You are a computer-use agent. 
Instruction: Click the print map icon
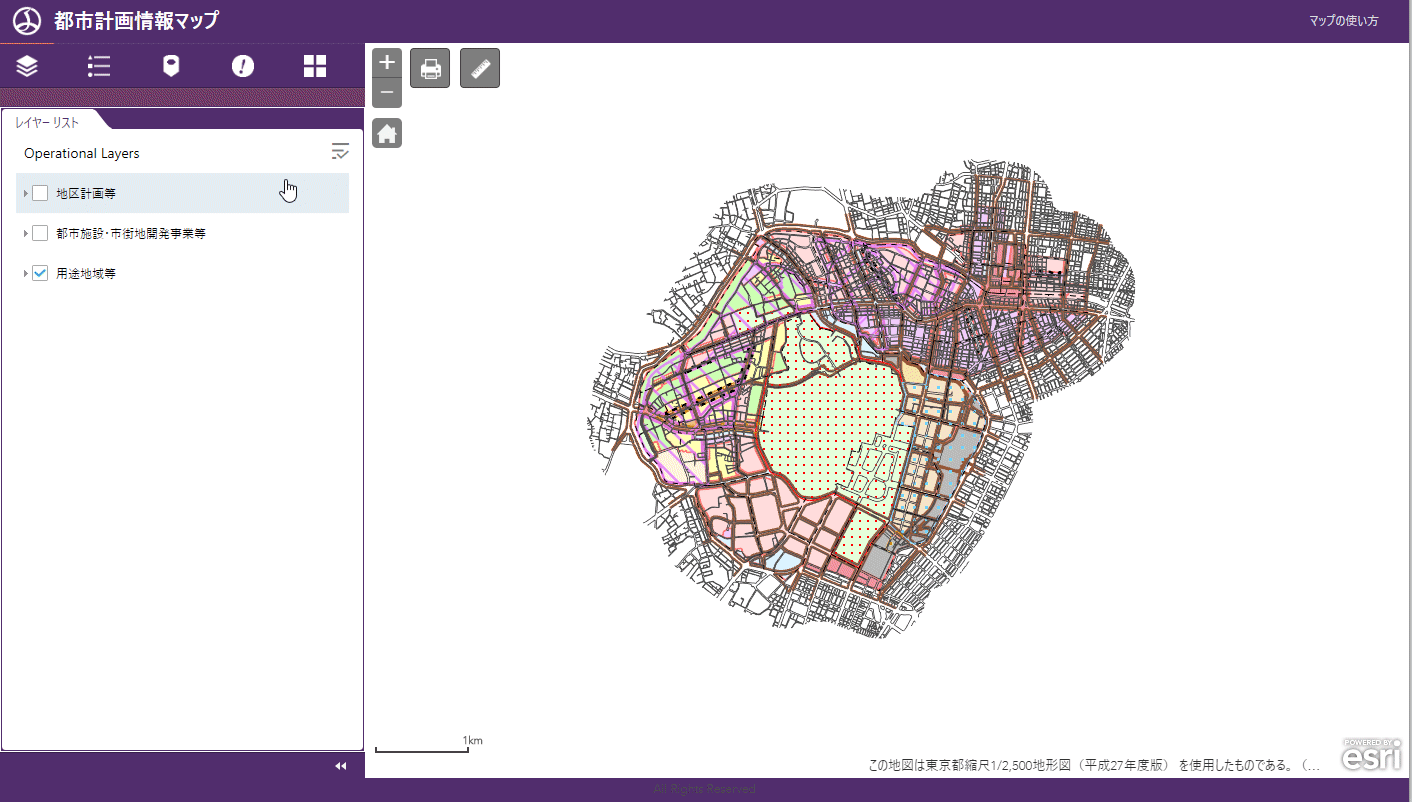click(430, 68)
